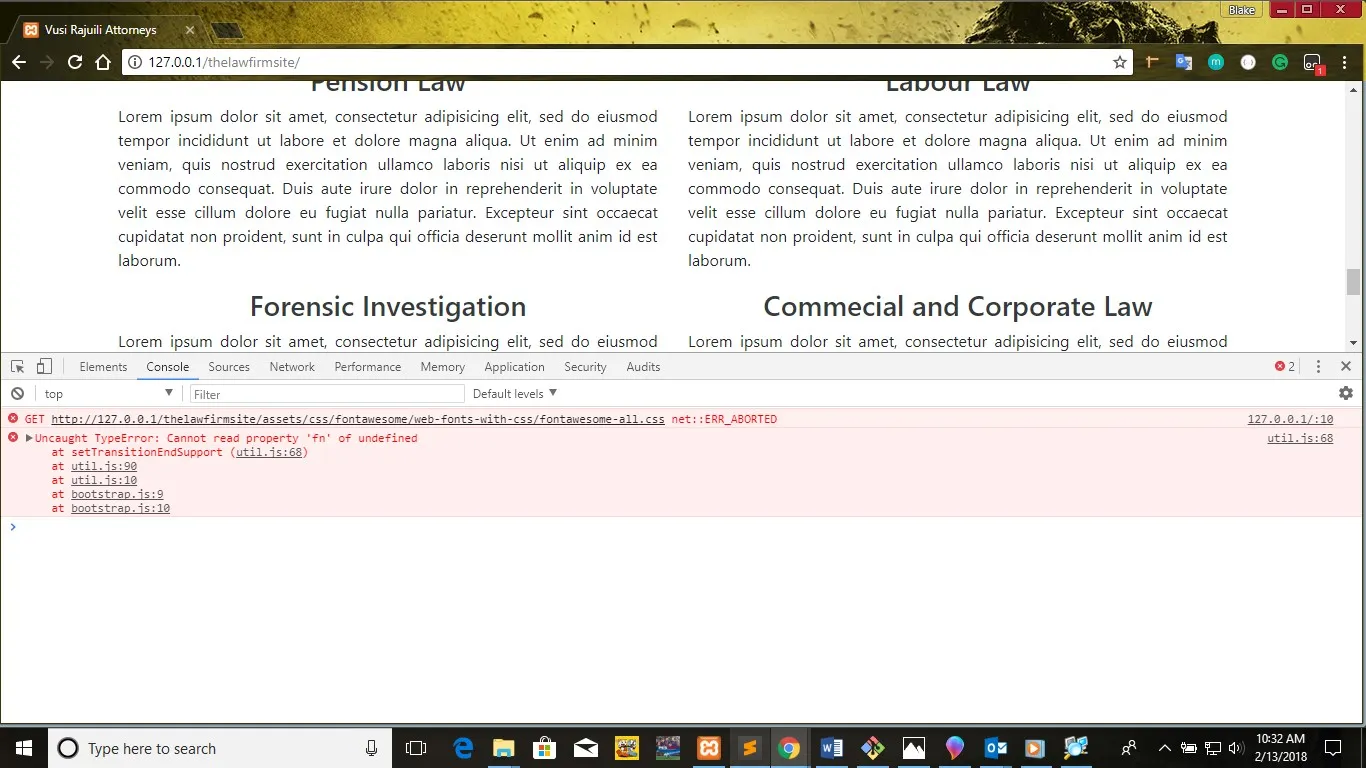Open the Action Center notifications
Viewport: 1366px width, 768px height.
point(1333,748)
